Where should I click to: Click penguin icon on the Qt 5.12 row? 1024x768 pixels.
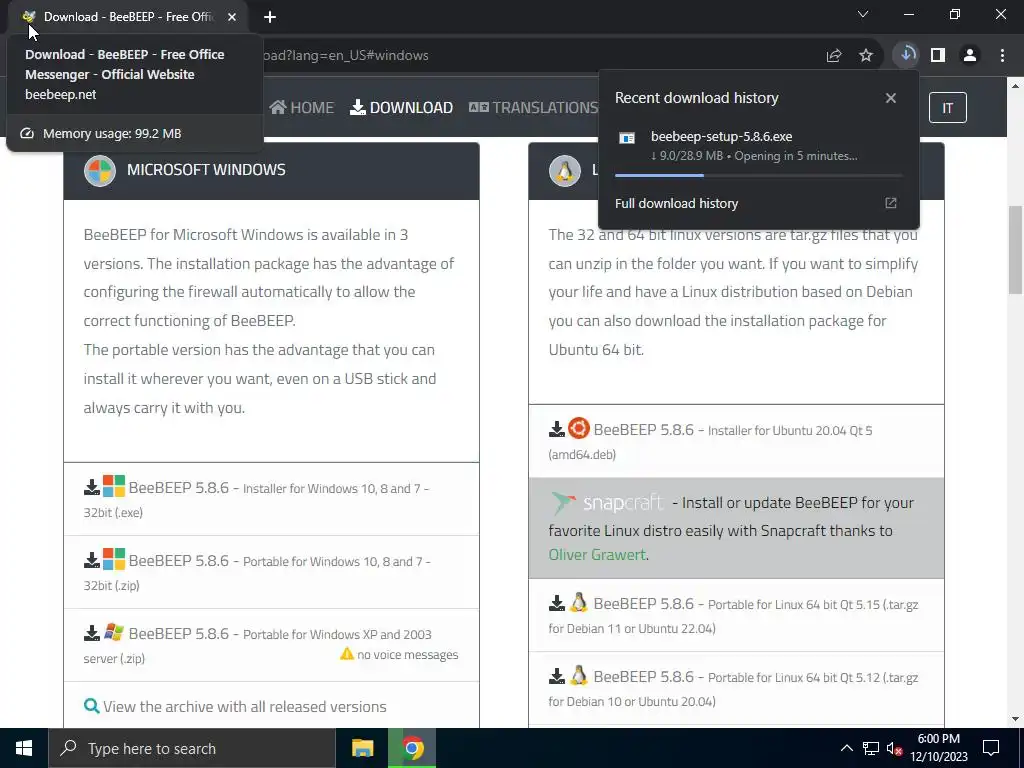[x=579, y=675]
